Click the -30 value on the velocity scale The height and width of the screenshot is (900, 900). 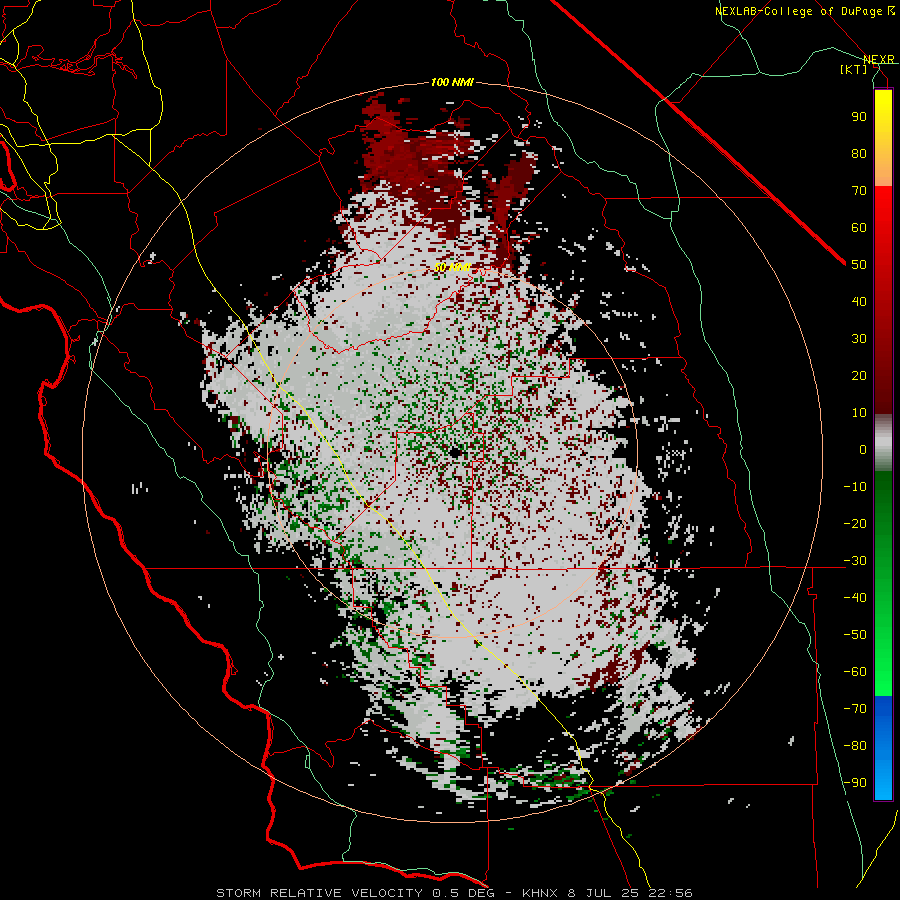point(855,561)
